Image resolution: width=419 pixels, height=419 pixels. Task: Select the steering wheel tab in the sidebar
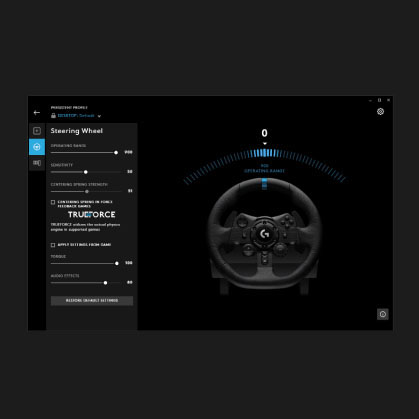[x=37, y=147]
